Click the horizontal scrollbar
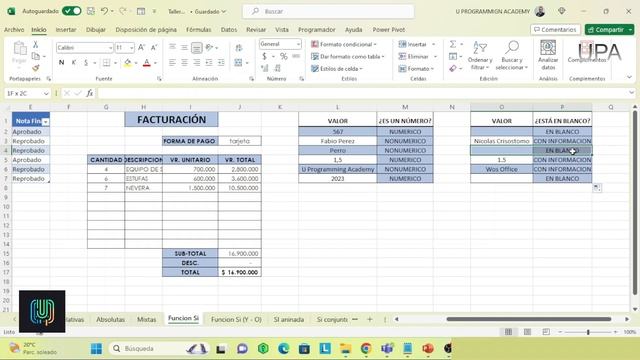This screenshot has width=640, height=360. click(x=529, y=319)
